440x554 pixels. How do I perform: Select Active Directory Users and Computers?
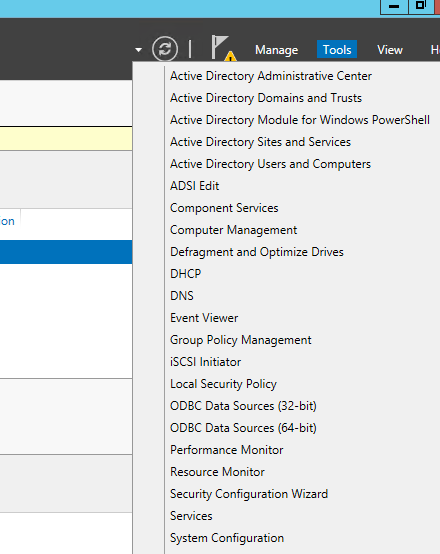pos(270,164)
